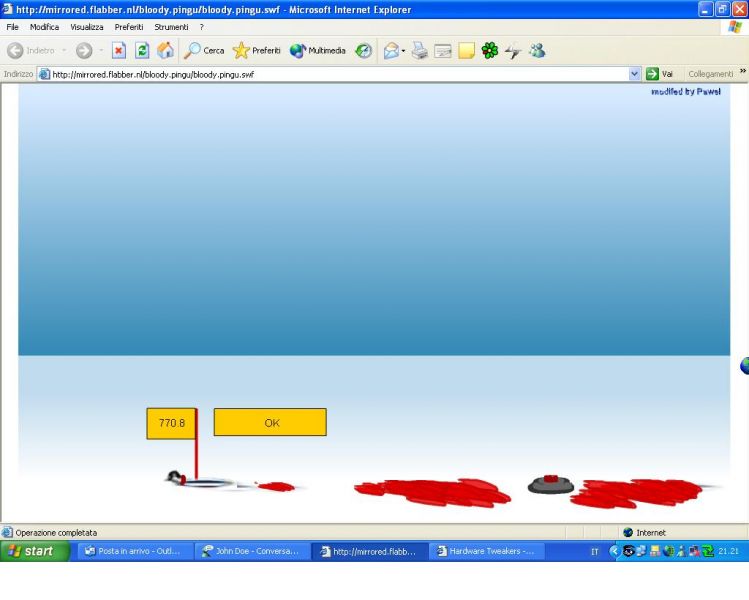The width and height of the screenshot is (749, 600).
Task: Click the Operazione completata status text
Action: click(56, 533)
